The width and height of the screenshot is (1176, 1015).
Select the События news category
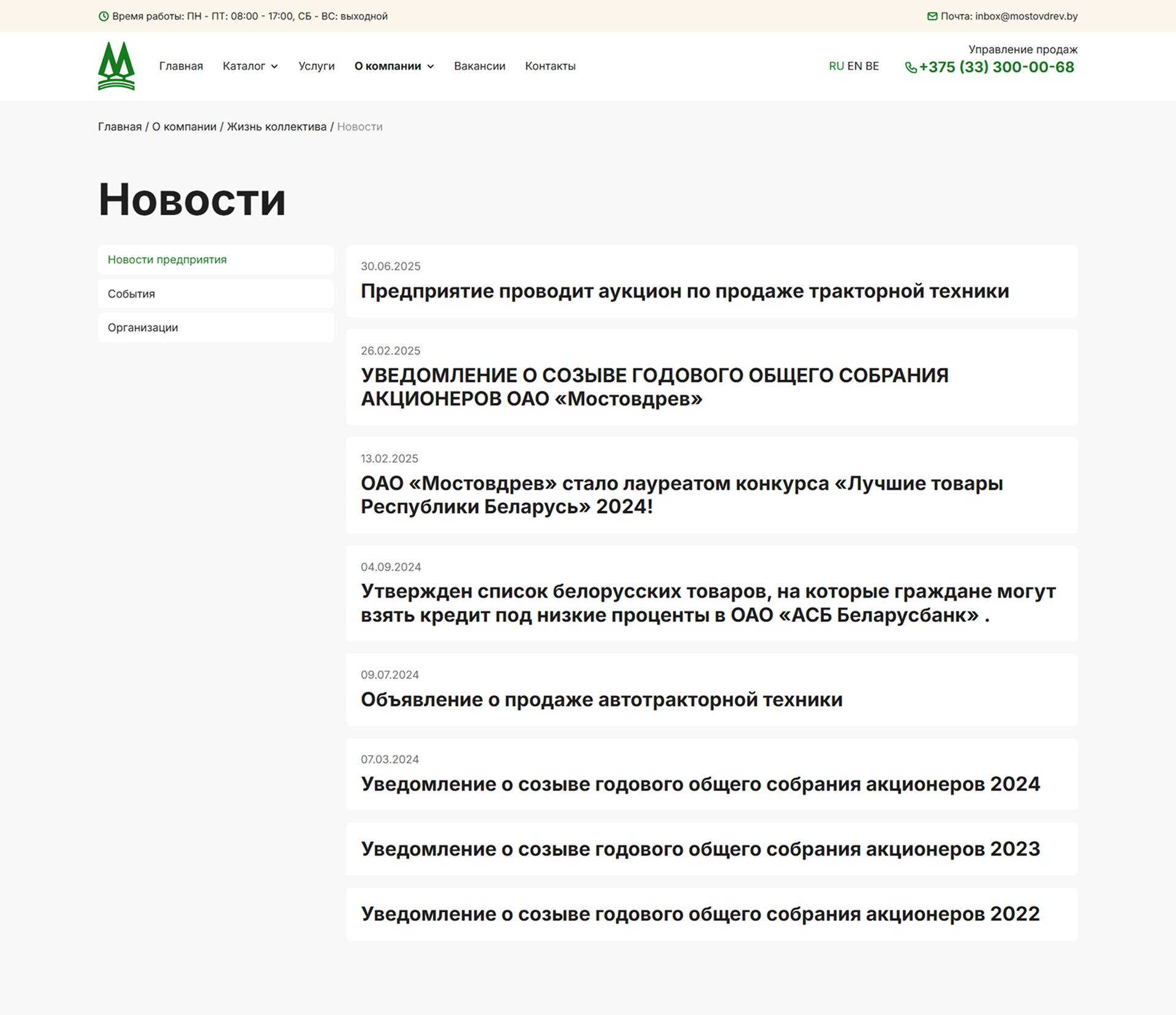pos(130,293)
